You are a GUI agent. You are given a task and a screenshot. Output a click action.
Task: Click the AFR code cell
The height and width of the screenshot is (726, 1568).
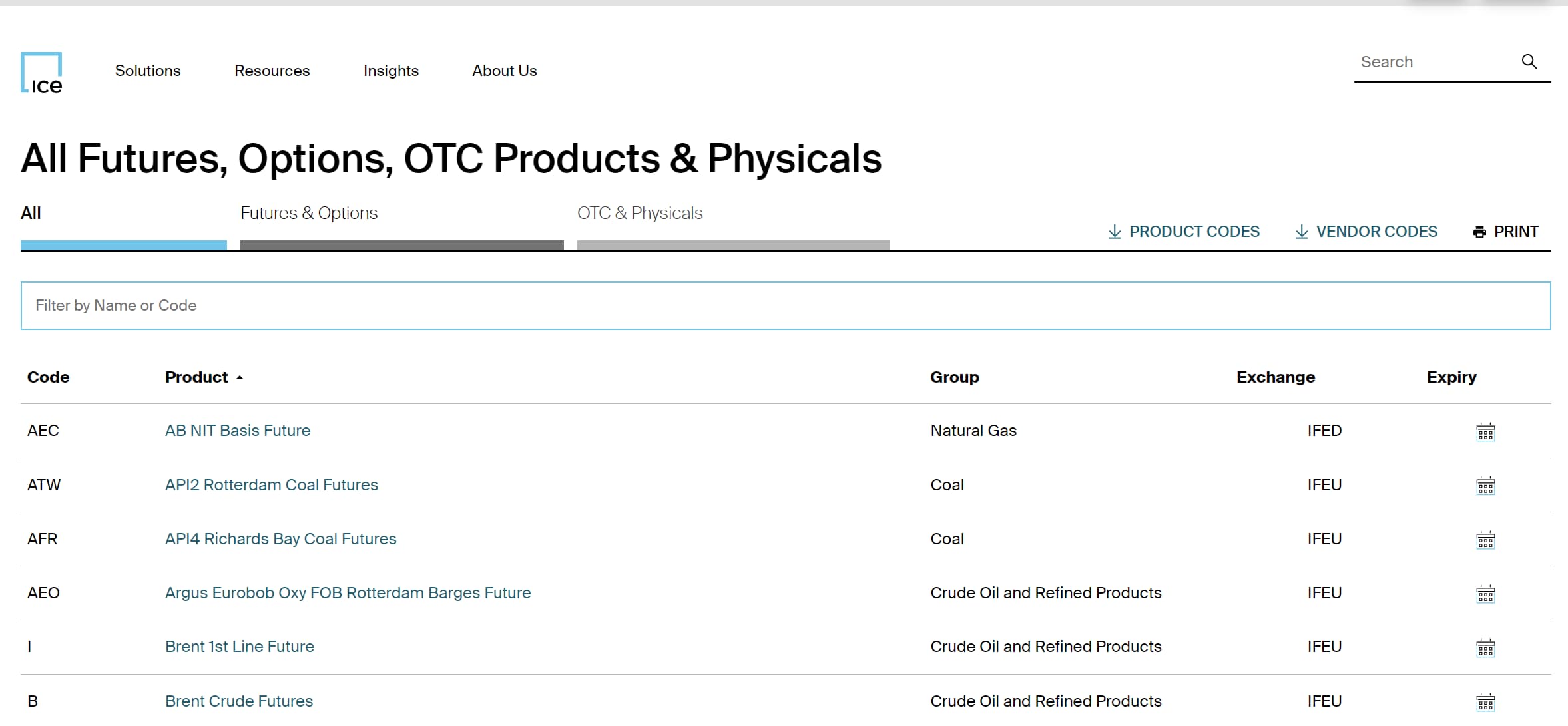tap(42, 539)
